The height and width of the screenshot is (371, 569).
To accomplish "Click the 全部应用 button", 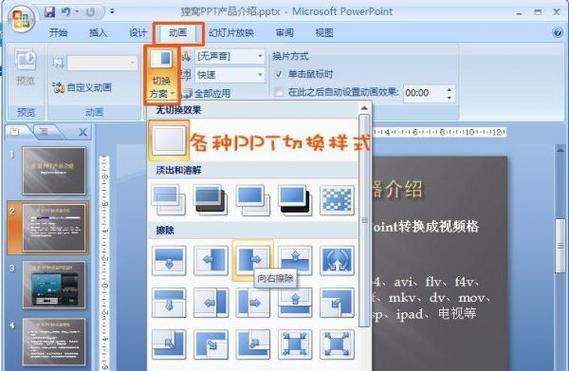I will 207,94.
